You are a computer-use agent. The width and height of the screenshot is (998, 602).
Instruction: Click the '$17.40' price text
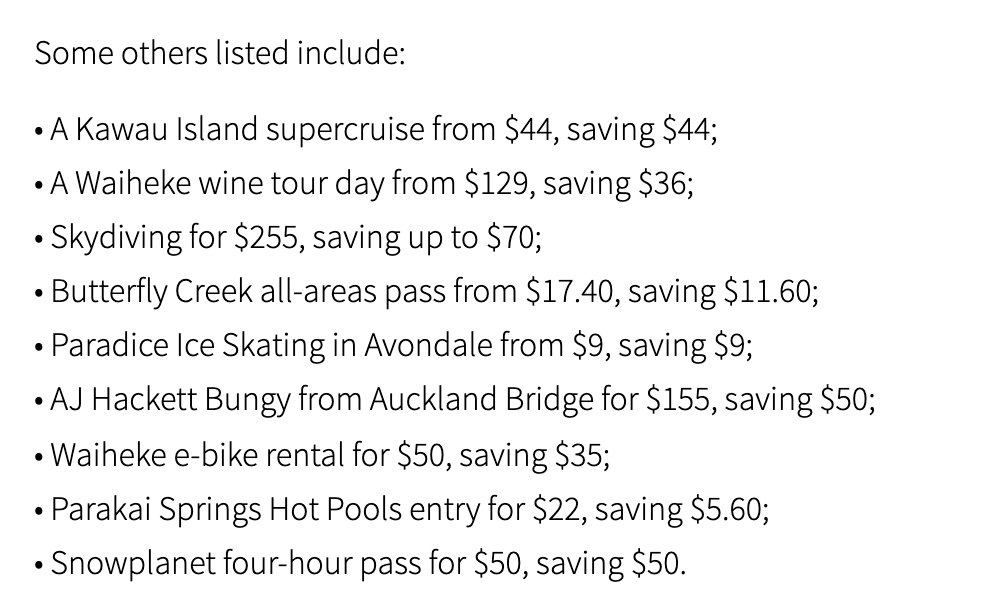click(x=569, y=292)
